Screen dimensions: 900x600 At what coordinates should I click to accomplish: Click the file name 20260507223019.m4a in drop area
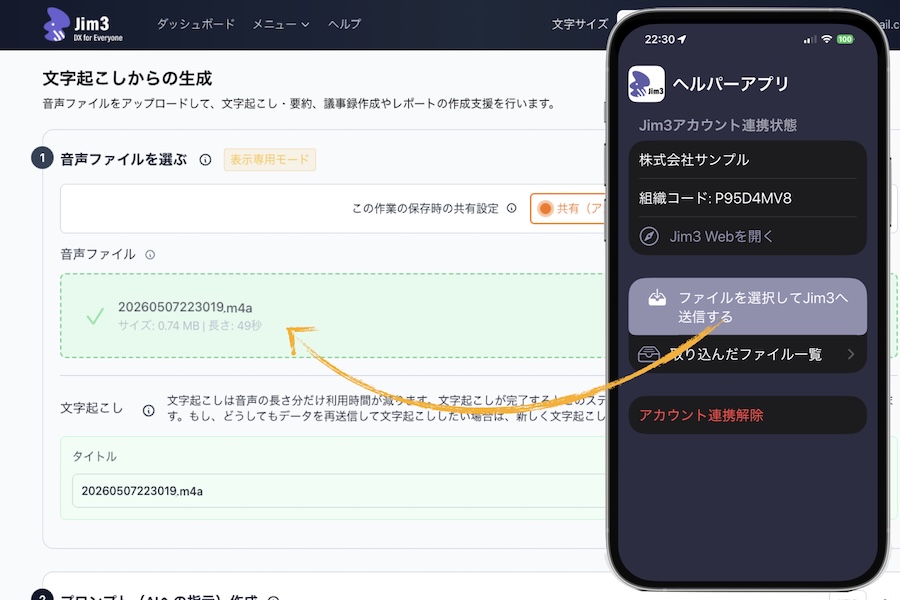185,307
